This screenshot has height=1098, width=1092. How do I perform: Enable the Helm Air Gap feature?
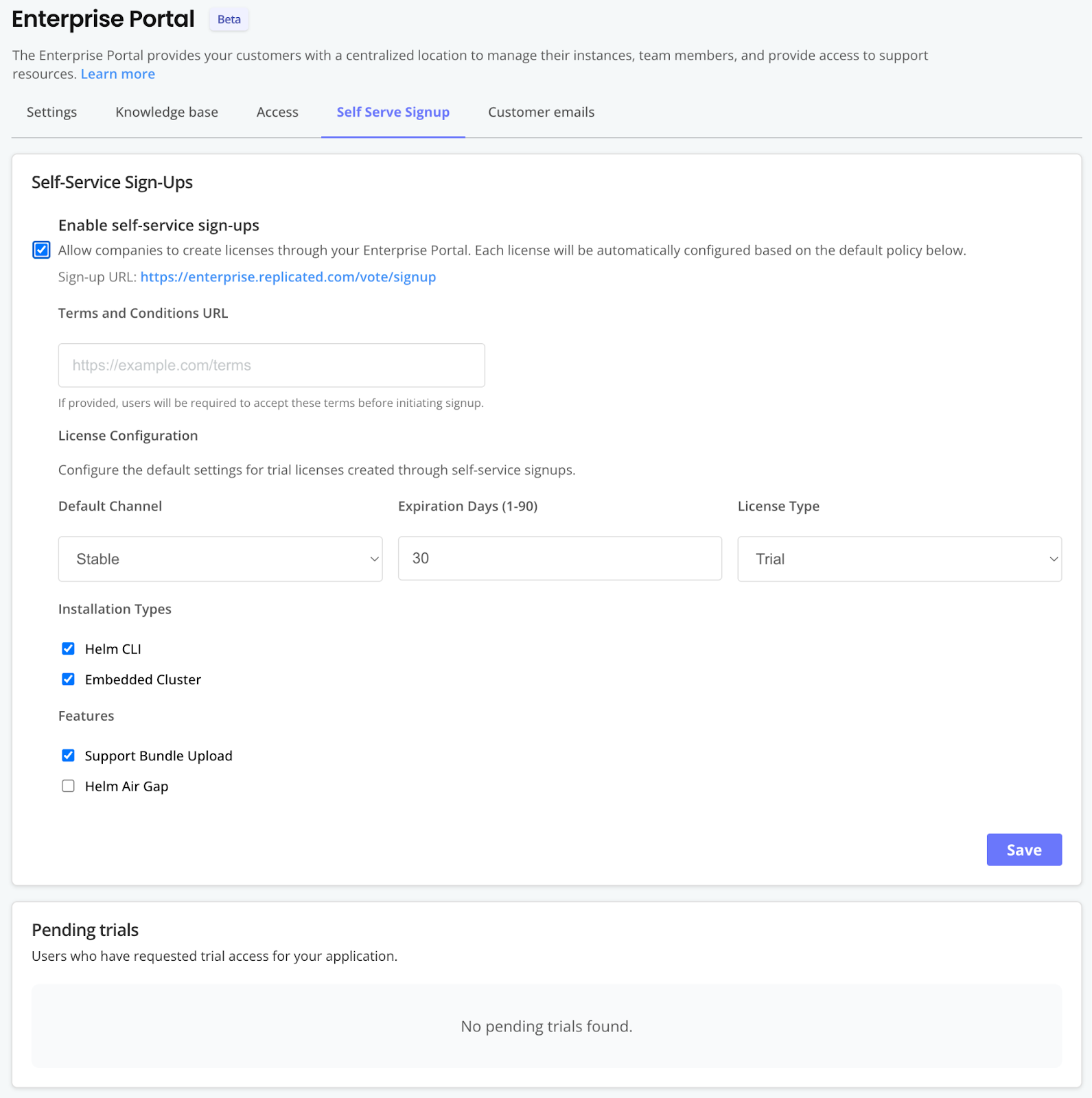[68, 786]
